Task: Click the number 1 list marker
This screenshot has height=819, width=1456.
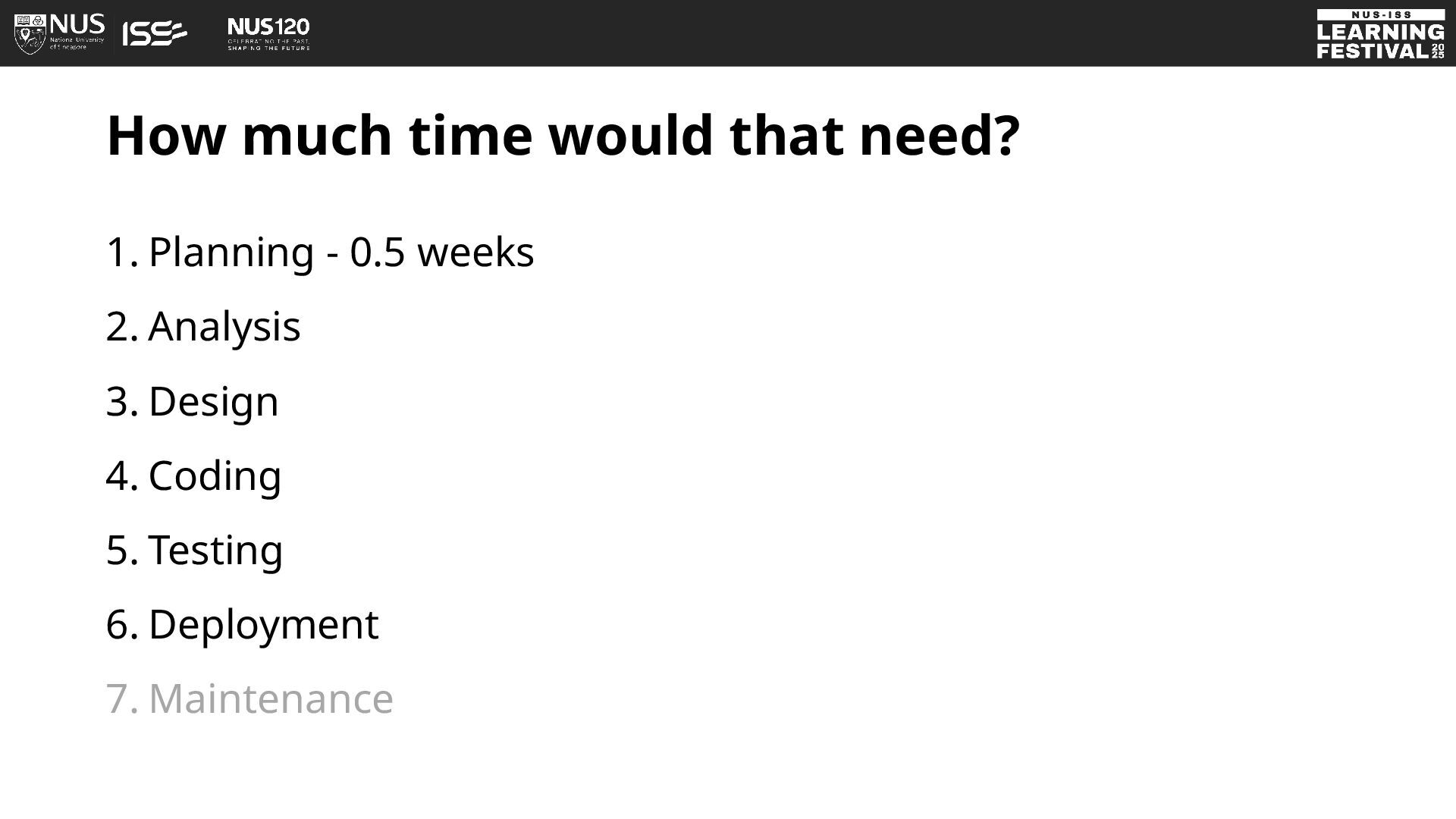Action: click(121, 253)
